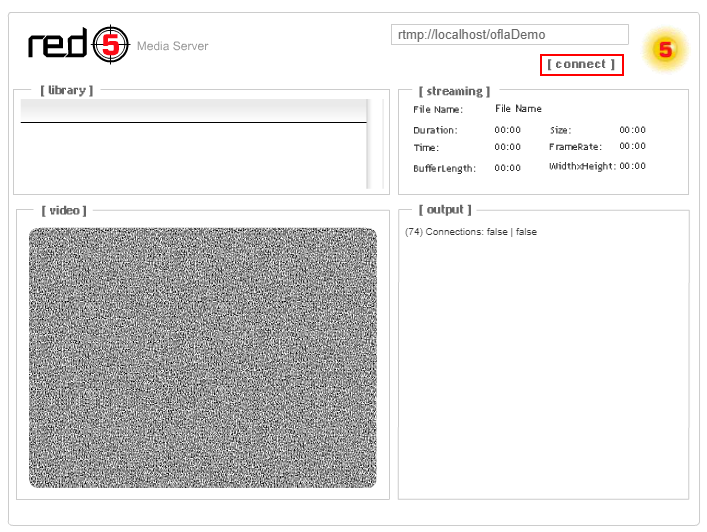
Task: Click the library list header bar
Action: pyautogui.click(x=193, y=110)
